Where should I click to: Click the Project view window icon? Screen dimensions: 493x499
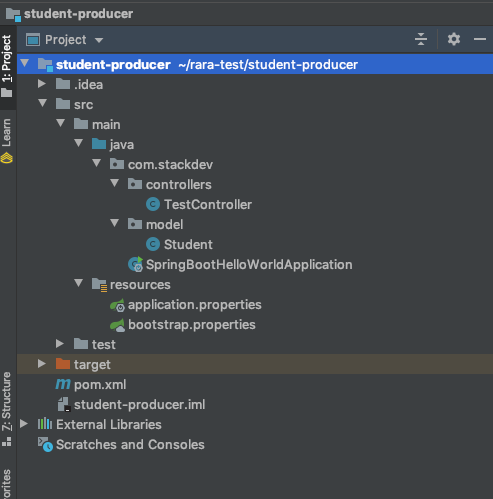[33, 40]
